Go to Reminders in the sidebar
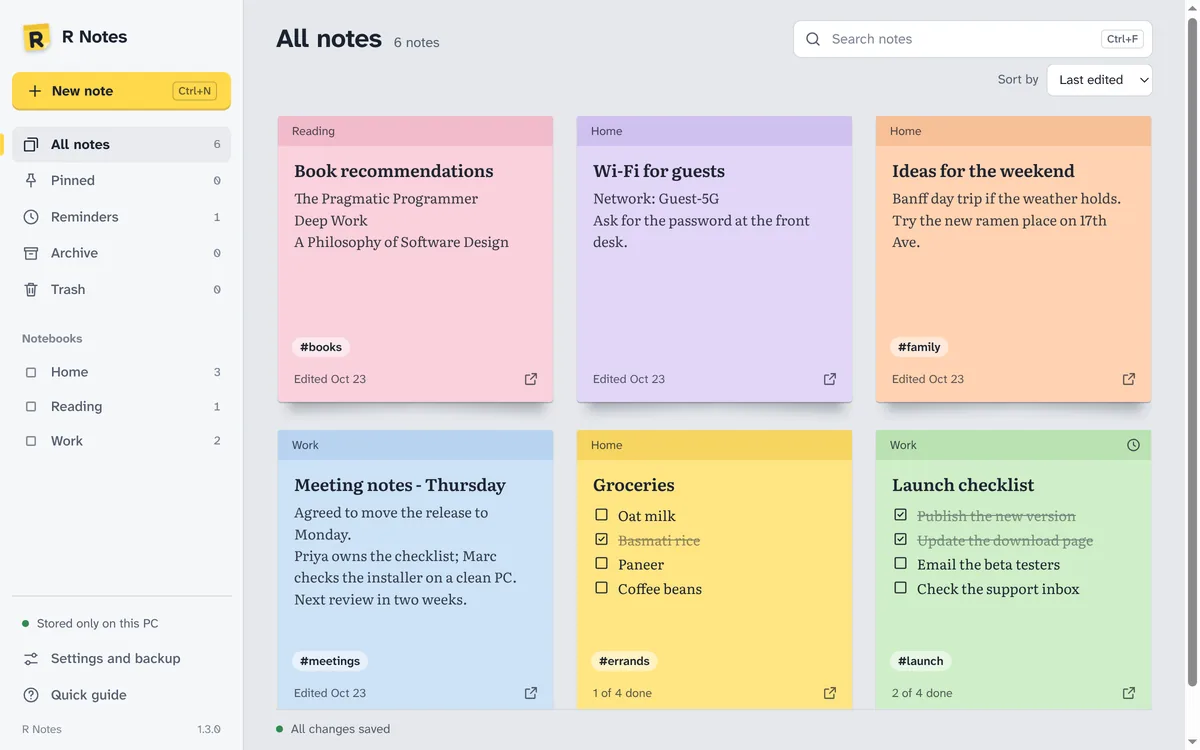 click(121, 217)
